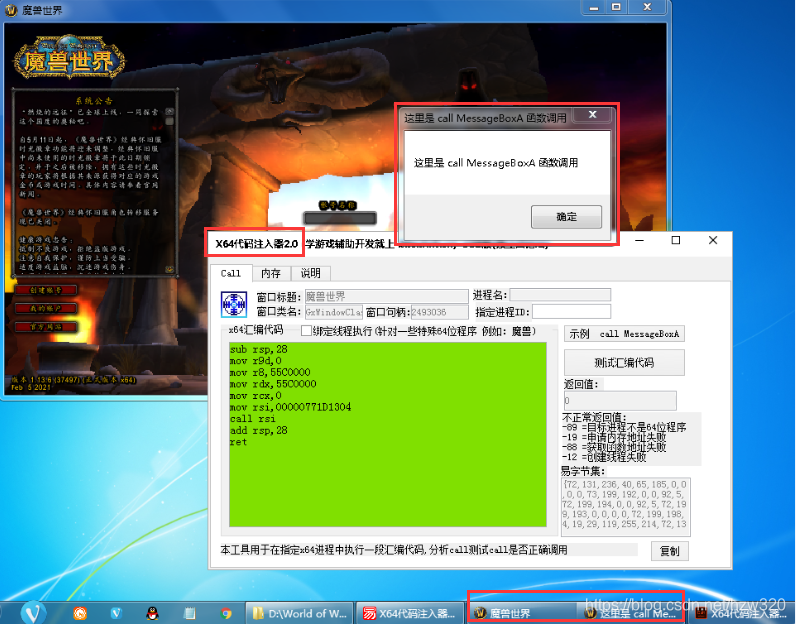The image size is (796, 624).
Task: Click code line "sub rsp,28"
Action: (x=258, y=349)
